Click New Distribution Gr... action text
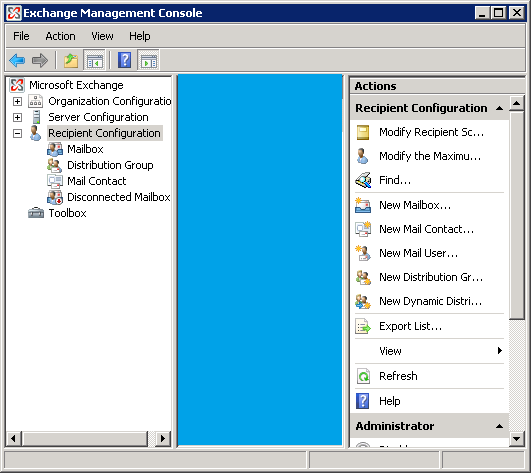 pos(431,277)
